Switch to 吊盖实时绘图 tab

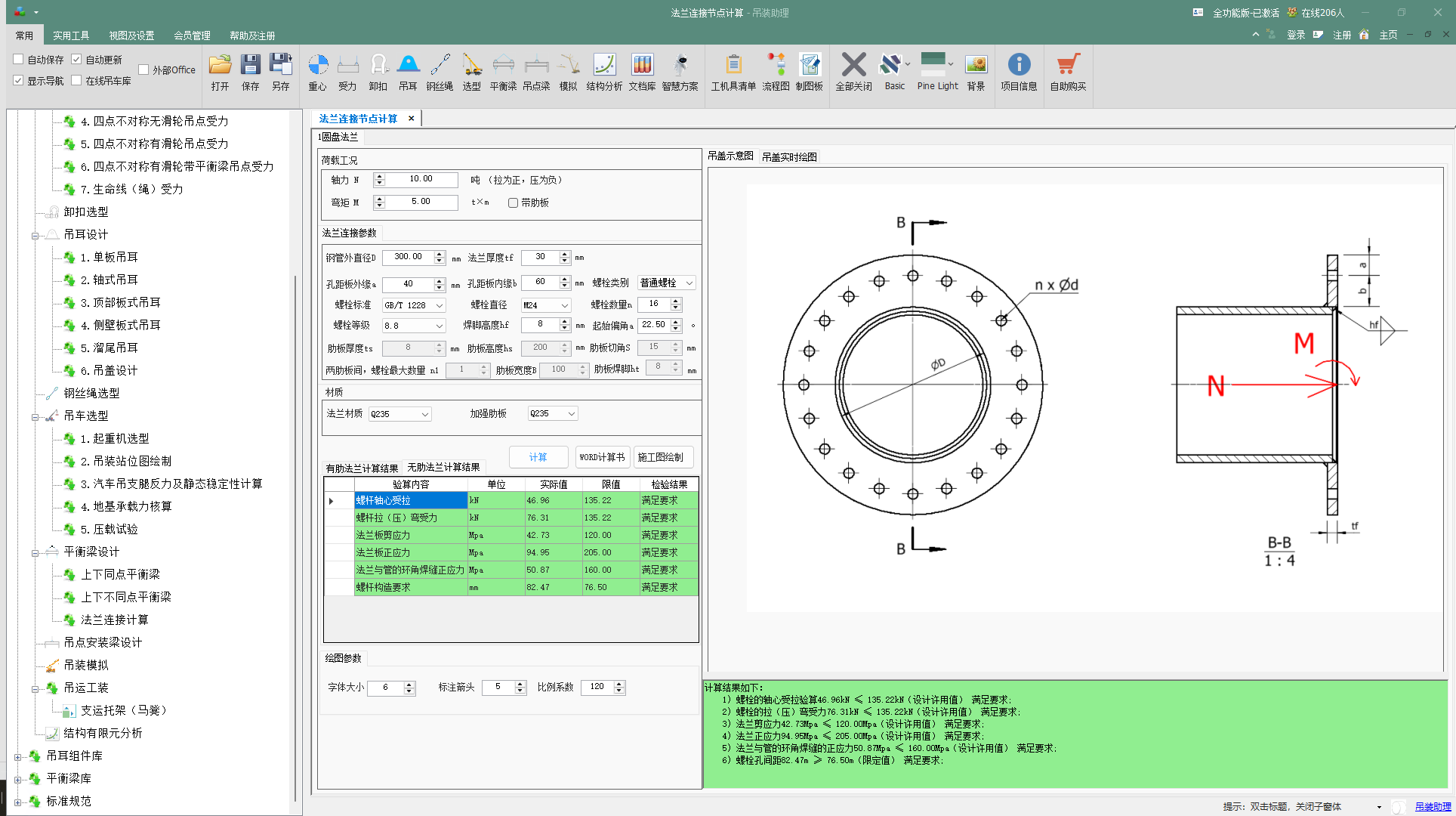click(789, 157)
